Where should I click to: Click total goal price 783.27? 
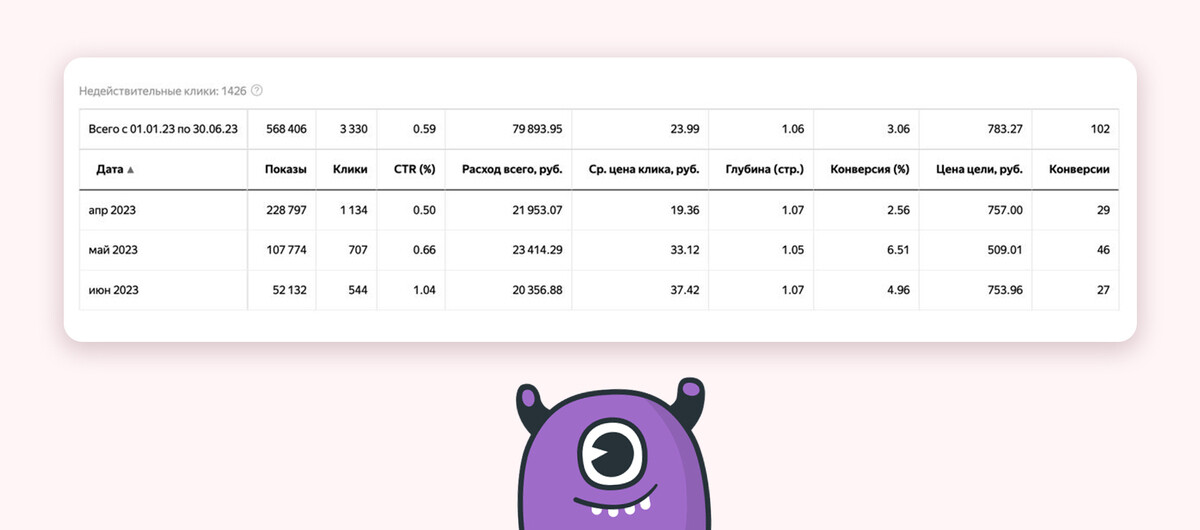point(1003,129)
